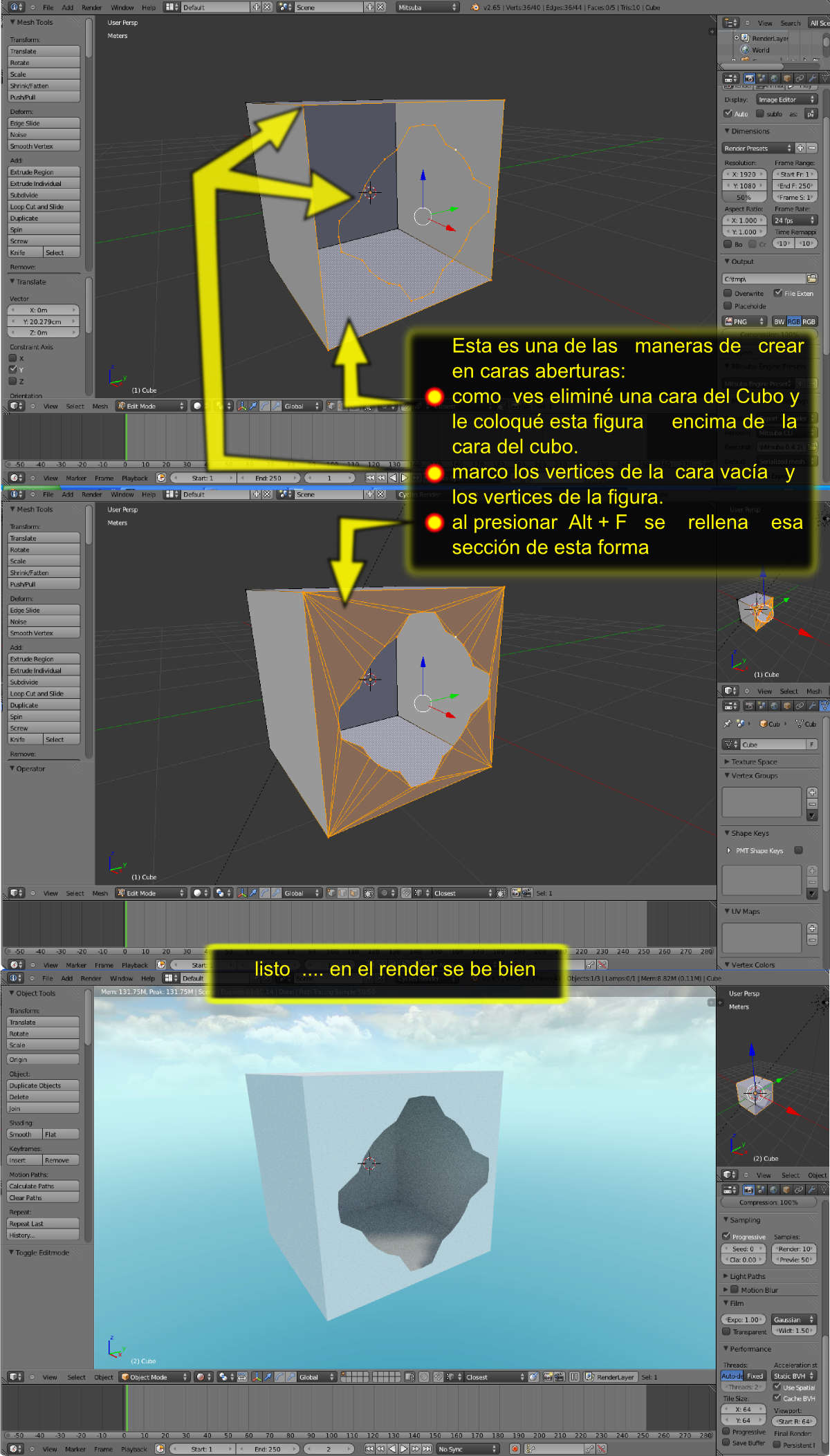Open folder browser next to C:\tmp\ path

click(812, 279)
